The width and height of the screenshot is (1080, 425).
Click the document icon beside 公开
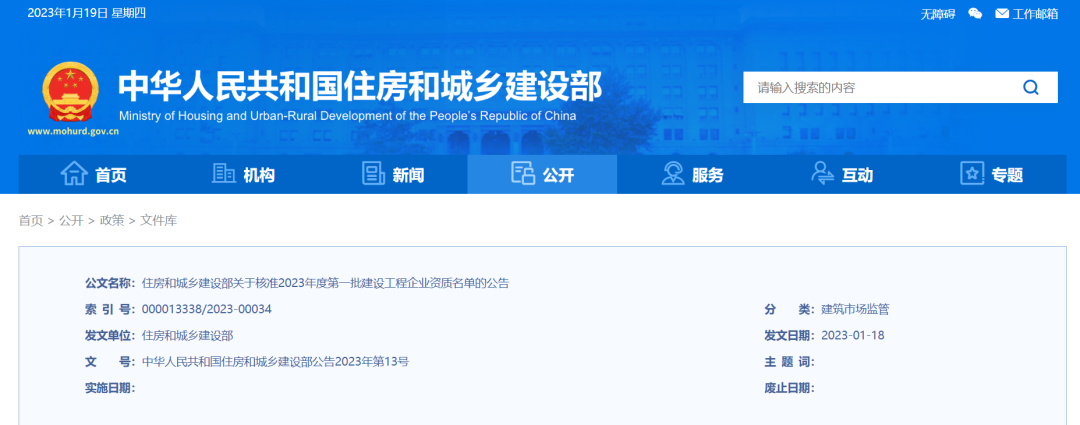click(523, 174)
